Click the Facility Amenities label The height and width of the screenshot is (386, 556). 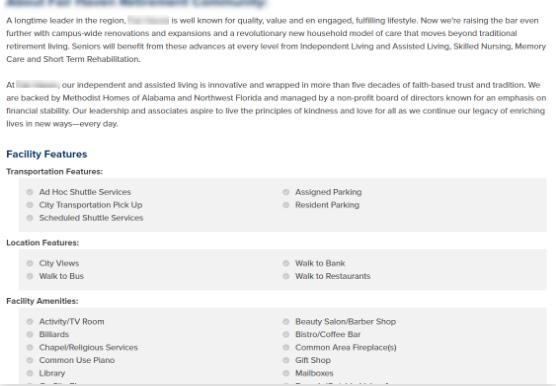(42, 301)
